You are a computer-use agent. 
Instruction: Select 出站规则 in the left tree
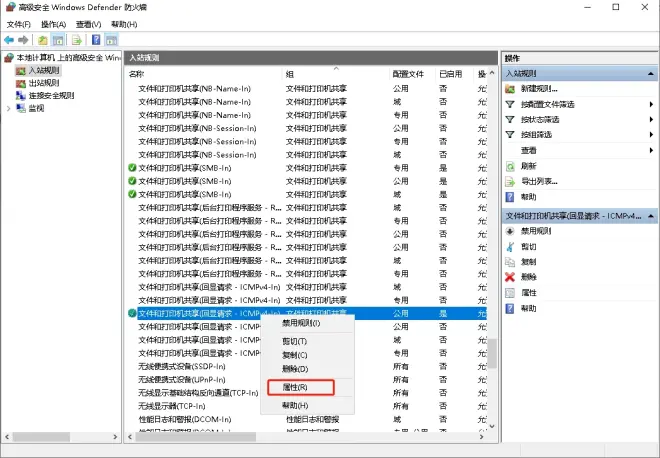pyautogui.click(x=44, y=83)
